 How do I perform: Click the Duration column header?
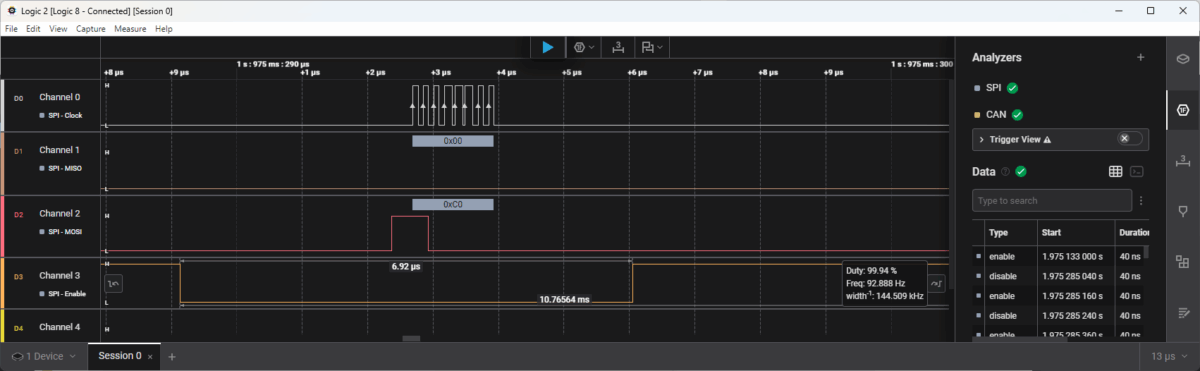tap(1134, 232)
